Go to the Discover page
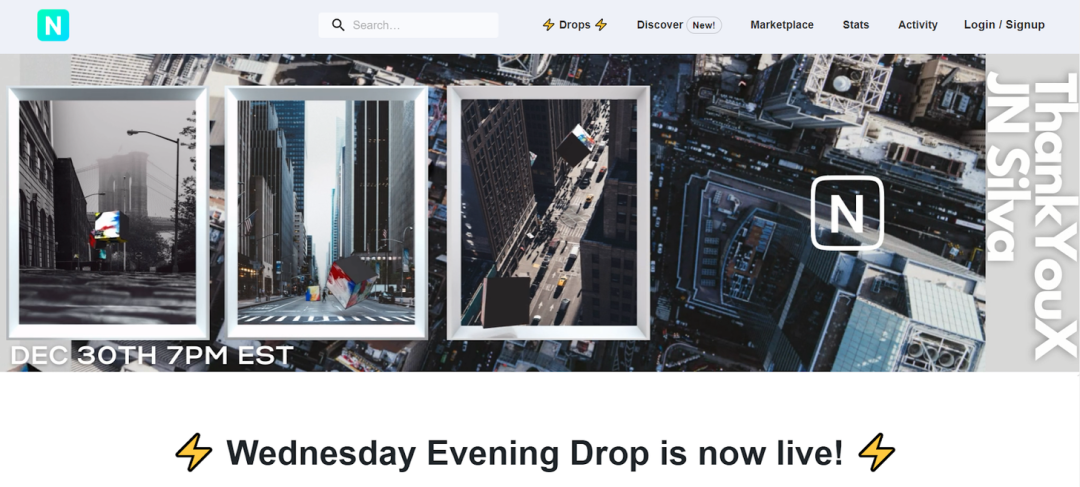 point(659,25)
